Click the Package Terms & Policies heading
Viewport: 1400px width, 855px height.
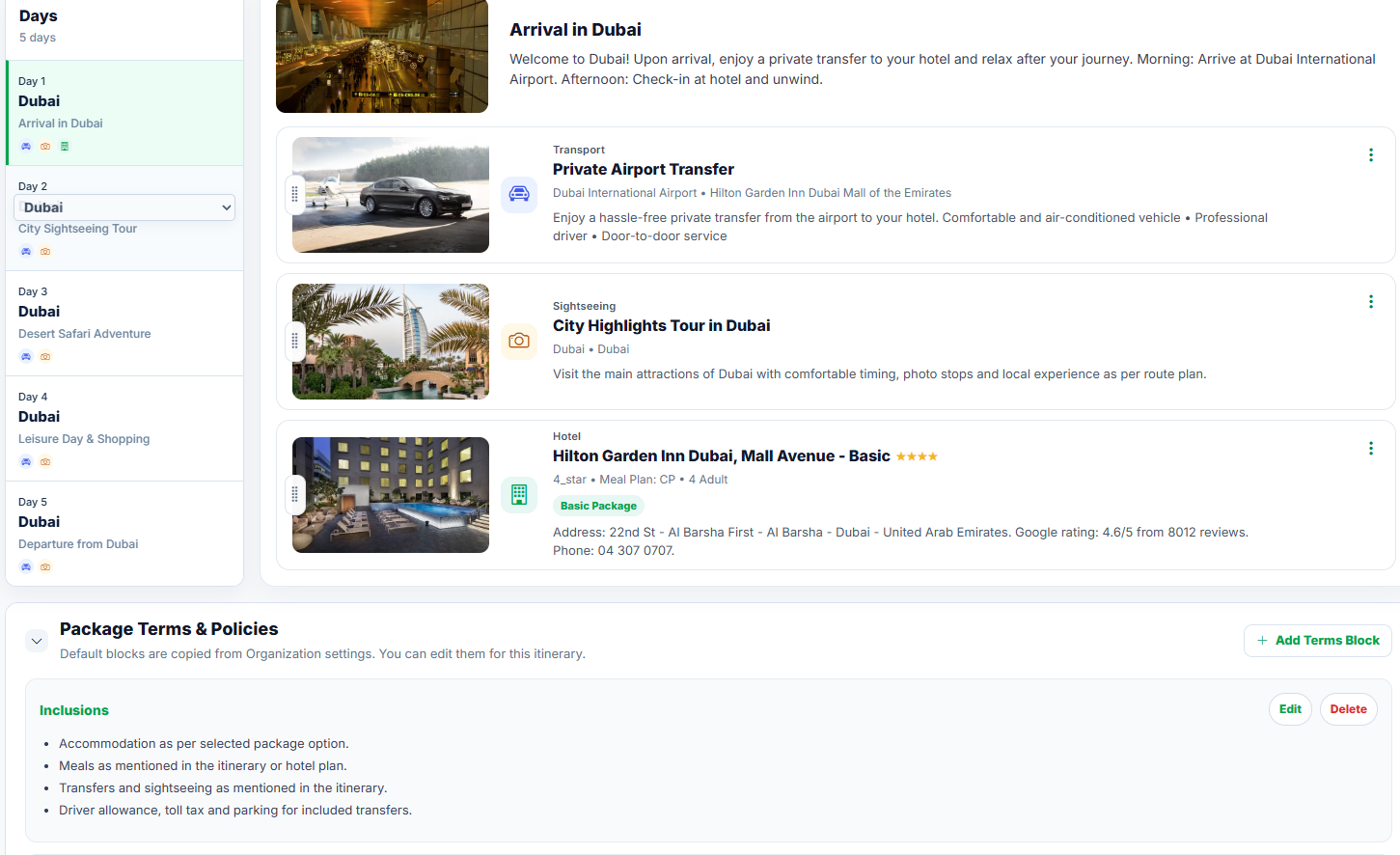tap(169, 629)
